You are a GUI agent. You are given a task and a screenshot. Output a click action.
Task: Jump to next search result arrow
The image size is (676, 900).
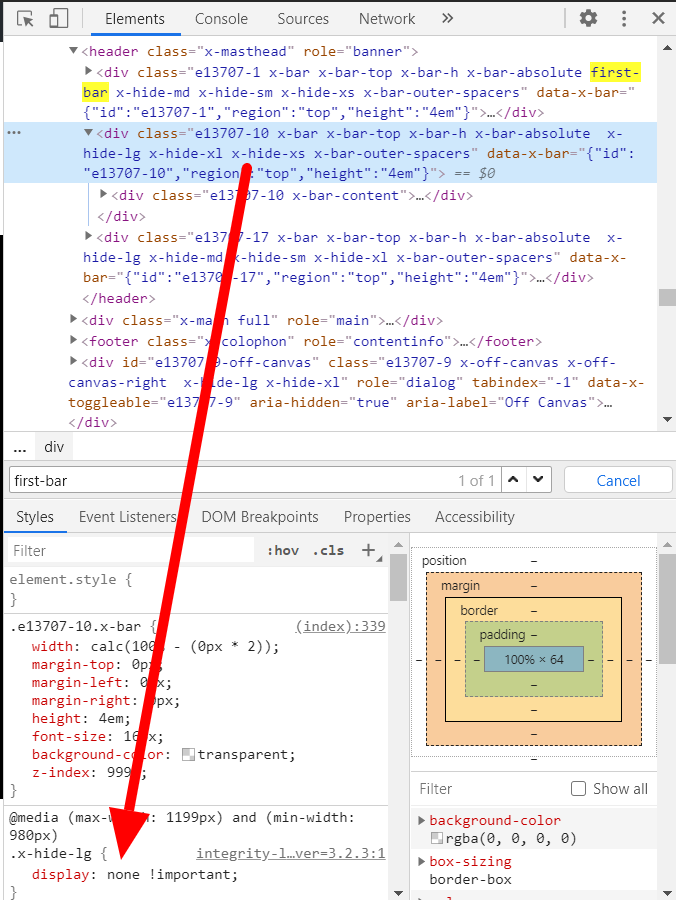(x=540, y=480)
